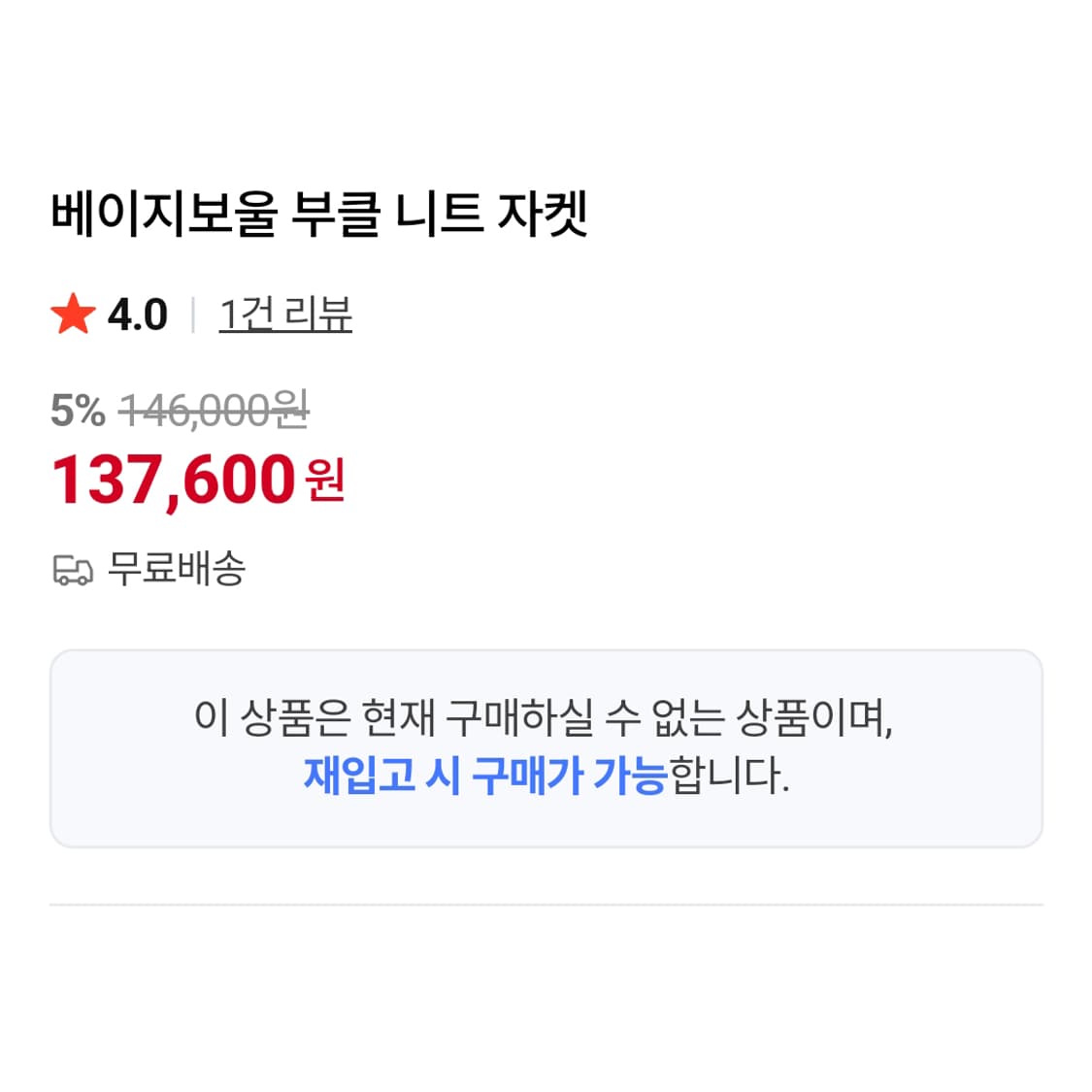Click the 무료배송 shipping label
This screenshot has width=1092, height=1092.
point(177,571)
